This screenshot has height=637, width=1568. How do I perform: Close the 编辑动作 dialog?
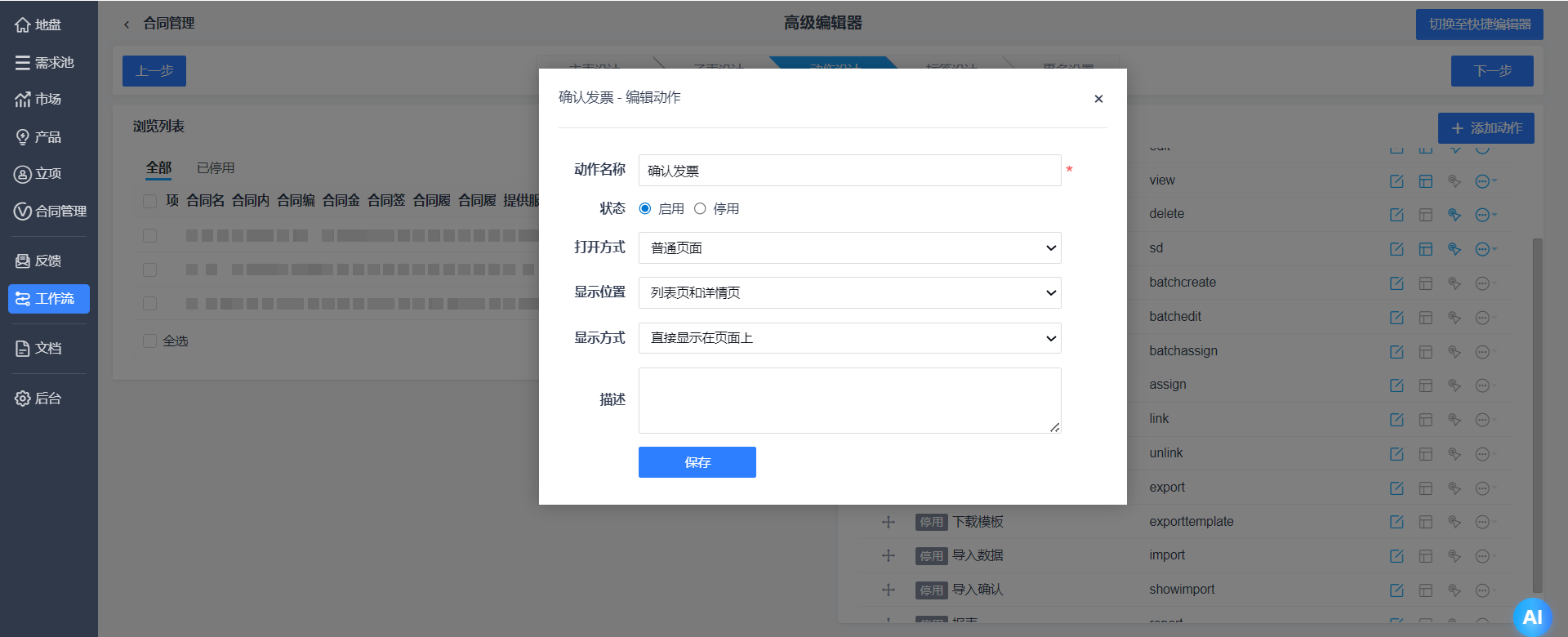1098,99
